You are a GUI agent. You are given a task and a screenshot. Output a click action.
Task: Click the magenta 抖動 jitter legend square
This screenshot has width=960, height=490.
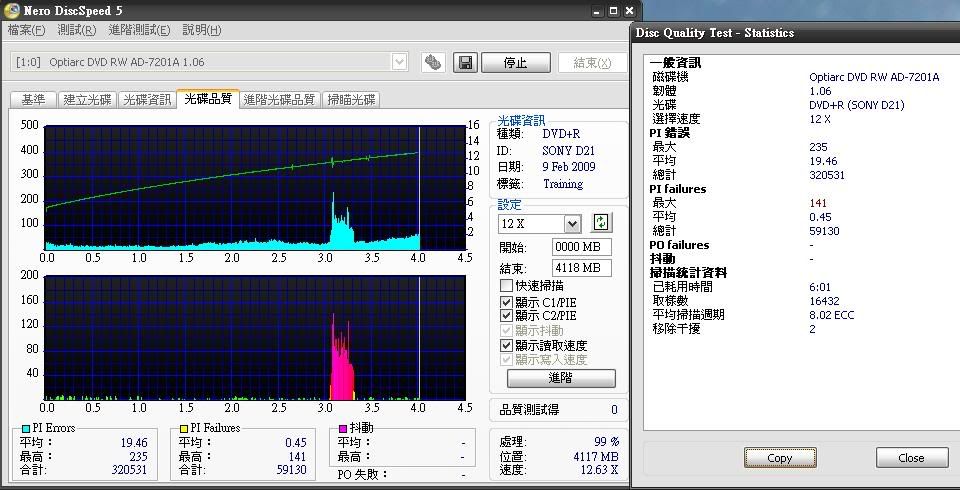click(x=342, y=429)
